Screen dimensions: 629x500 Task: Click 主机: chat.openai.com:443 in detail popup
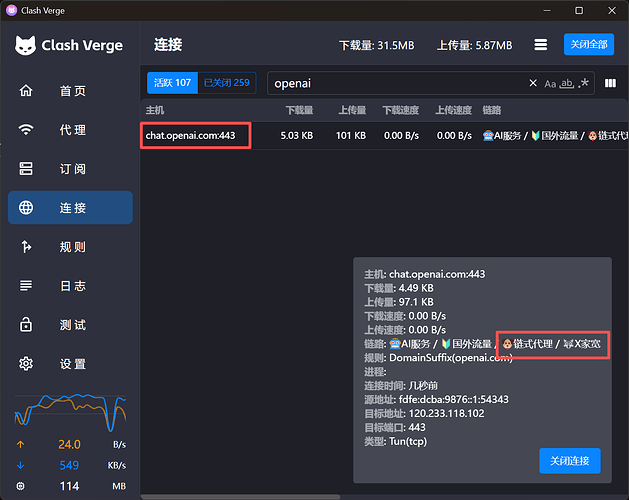[424, 274]
